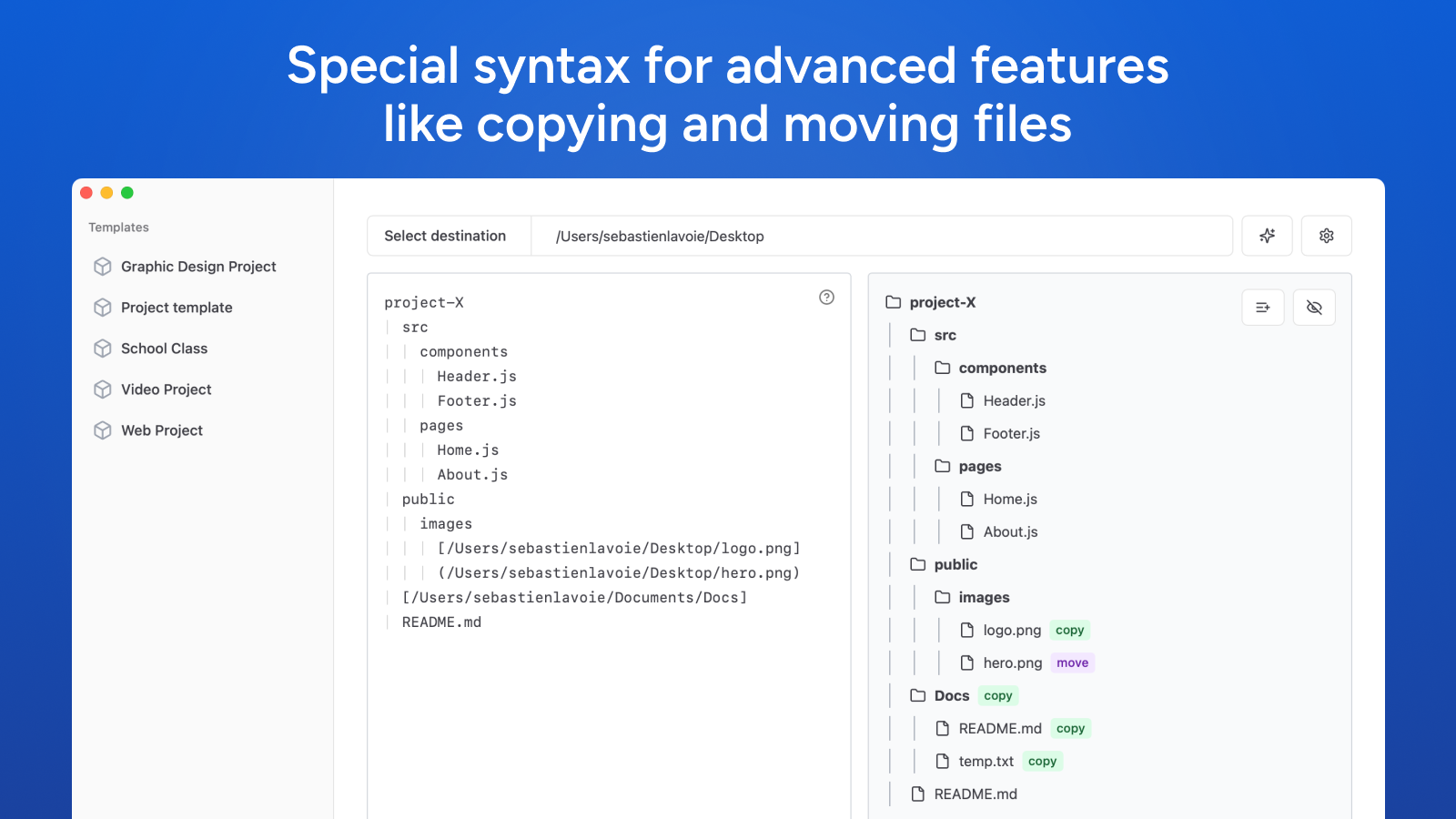Click the components line in the editor
Viewport: 1456px width, 819px height.
coord(463,351)
